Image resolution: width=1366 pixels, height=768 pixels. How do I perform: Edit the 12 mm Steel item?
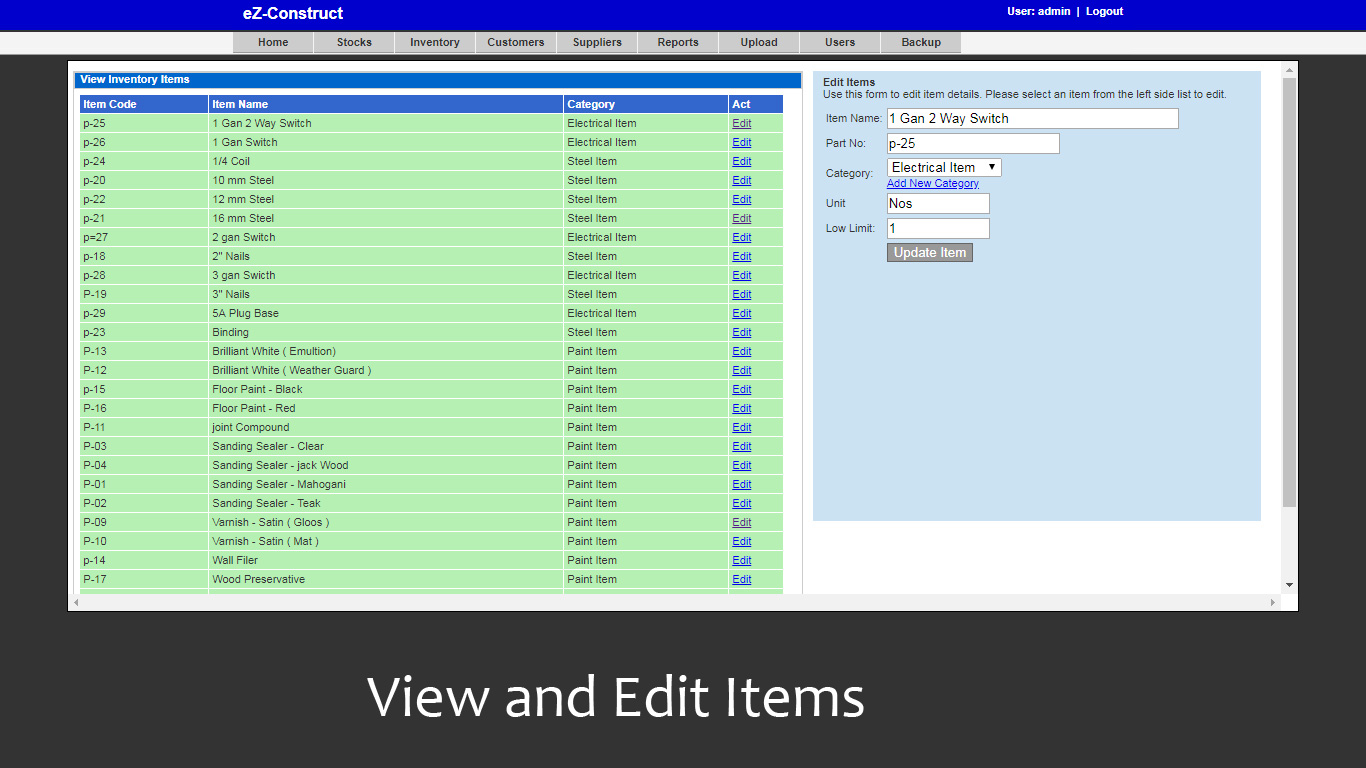(741, 199)
